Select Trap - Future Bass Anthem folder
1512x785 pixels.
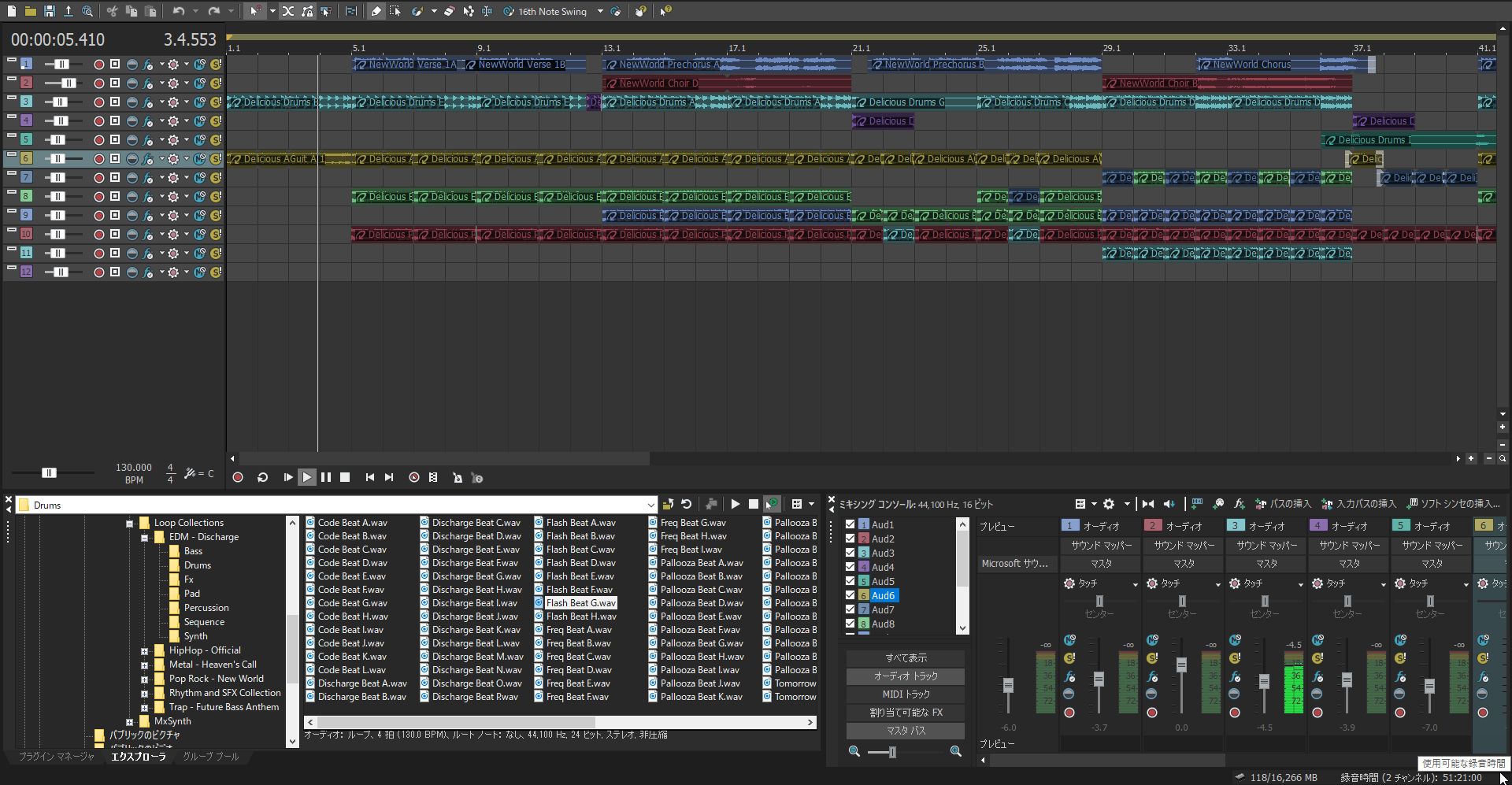tap(224, 707)
